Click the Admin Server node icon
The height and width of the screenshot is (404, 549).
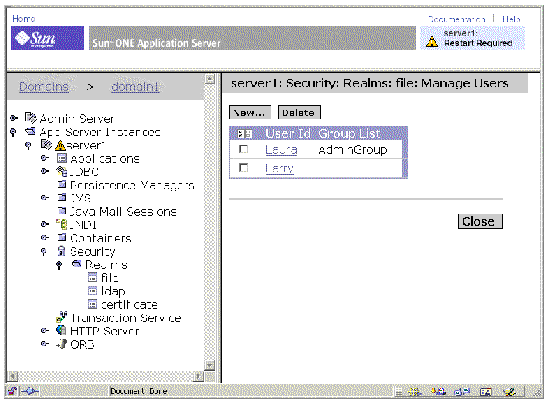tap(30, 118)
